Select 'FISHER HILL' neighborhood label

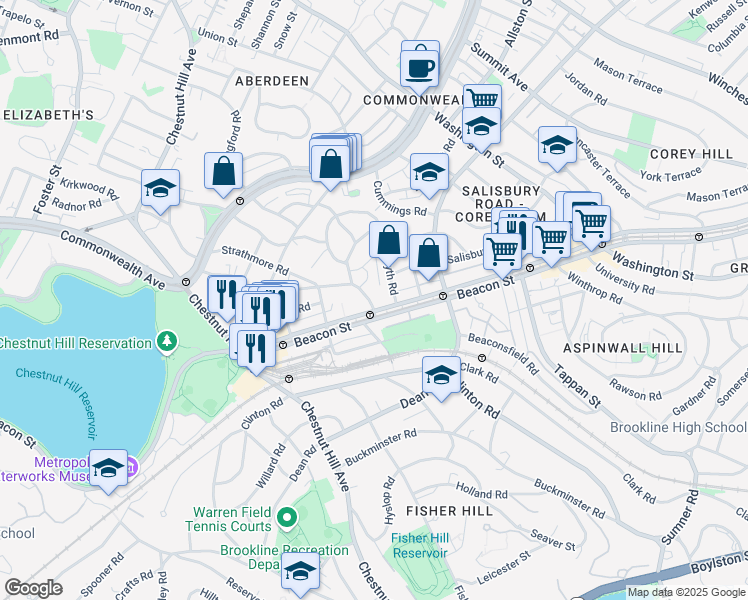(449, 511)
